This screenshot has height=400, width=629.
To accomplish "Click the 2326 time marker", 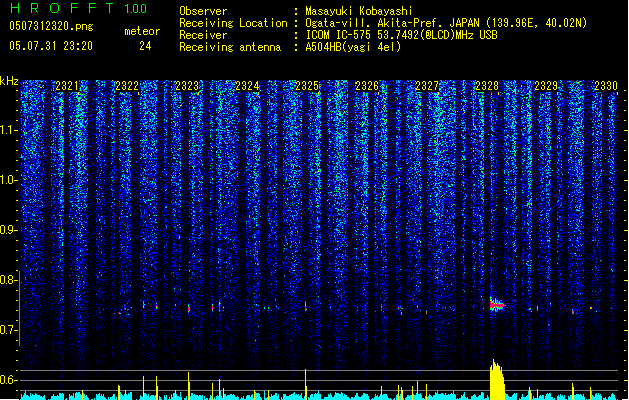I will [367, 86].
